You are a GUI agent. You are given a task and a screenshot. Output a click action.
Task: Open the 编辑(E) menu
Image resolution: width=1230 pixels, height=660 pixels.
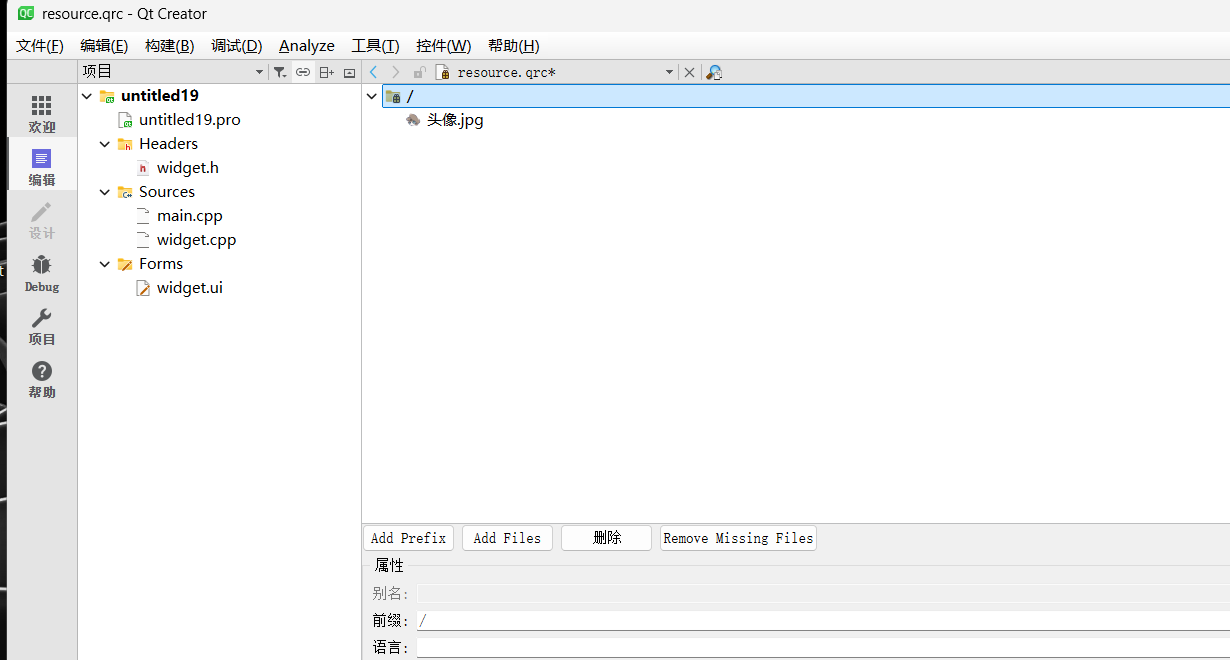click(x=104, y=46)
